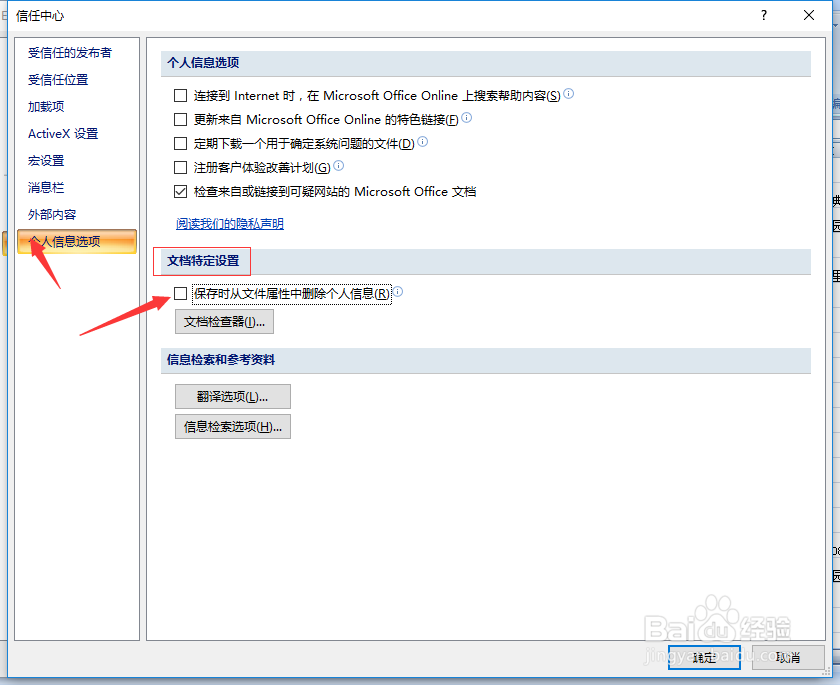Viewport: 840px width, 685px height.
Task: Open 信息检索选项 dialog
Action: [233, 426]
